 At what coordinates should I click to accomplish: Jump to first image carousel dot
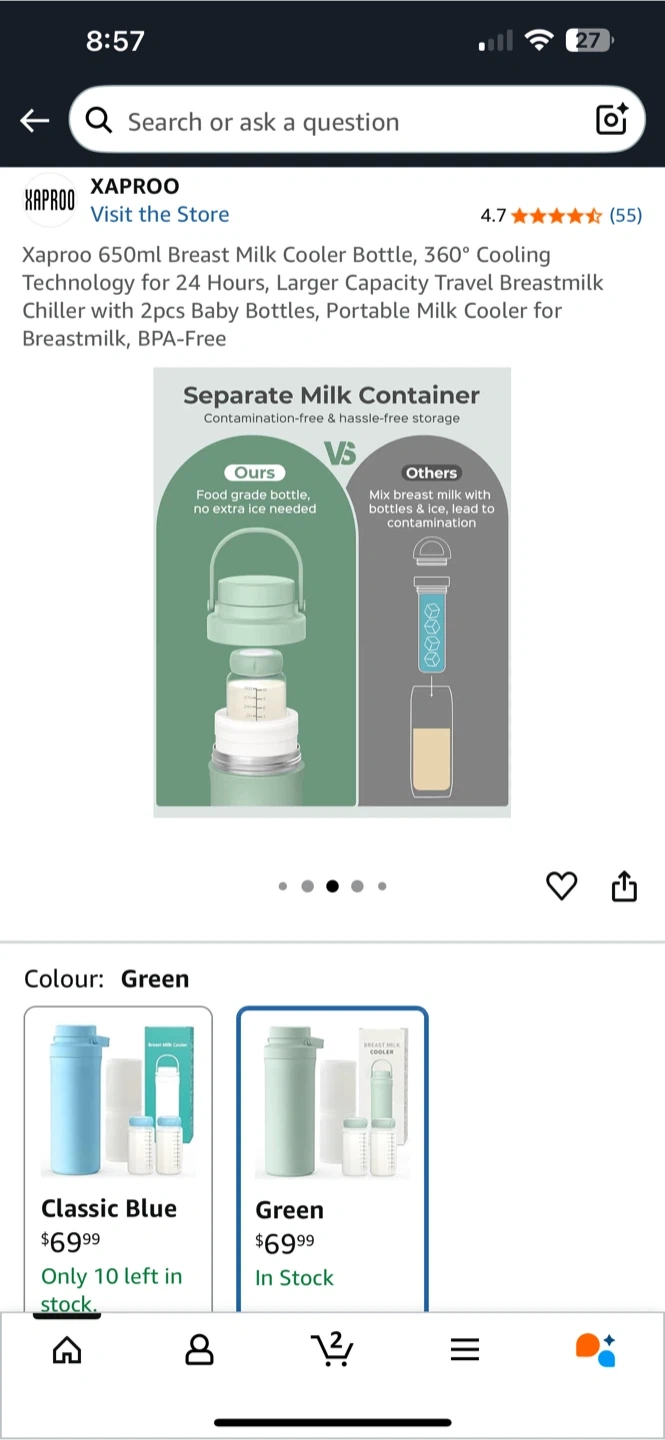(x=283, y=886)
